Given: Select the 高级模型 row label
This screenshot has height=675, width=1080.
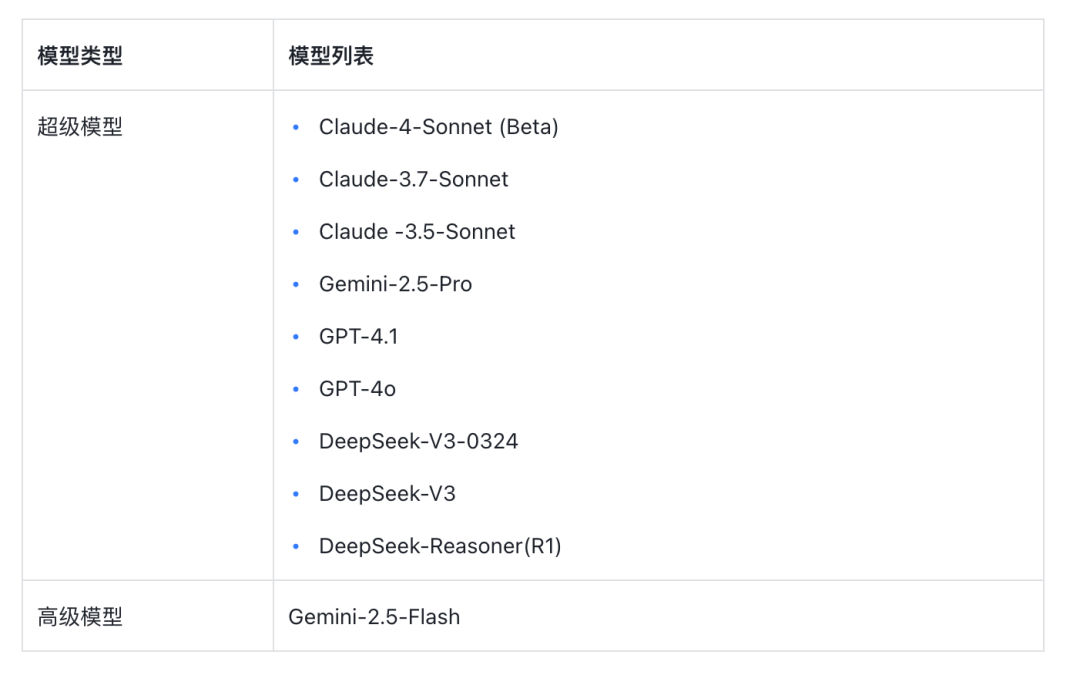Looking at the screenshot, I should (80, 617).
